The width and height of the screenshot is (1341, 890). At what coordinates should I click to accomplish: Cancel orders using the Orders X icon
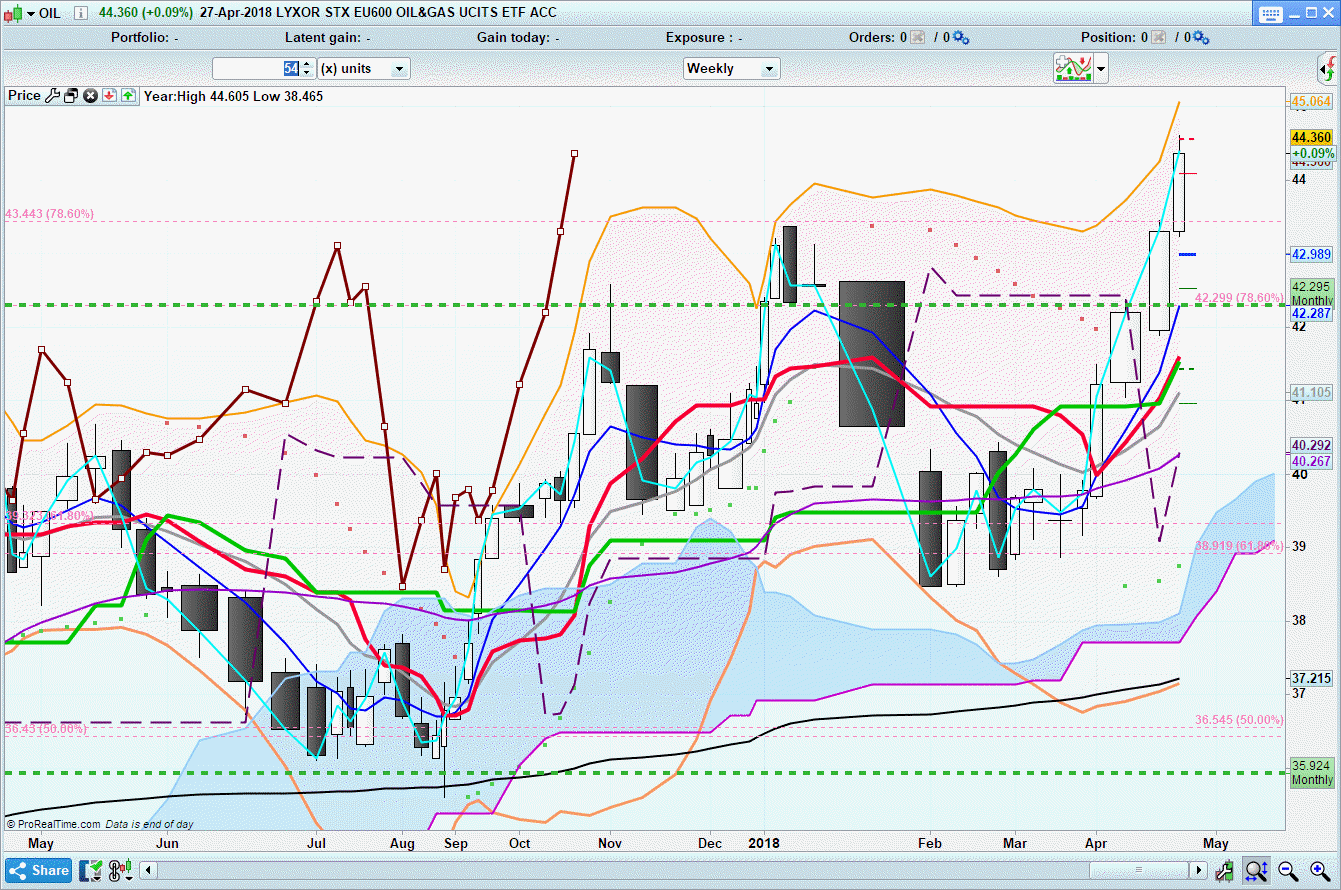918,38
